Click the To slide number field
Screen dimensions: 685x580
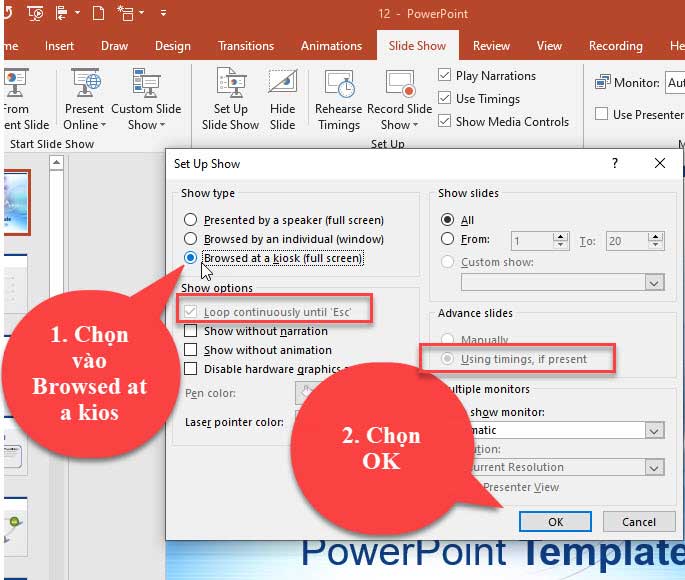[x=627, y=241]
